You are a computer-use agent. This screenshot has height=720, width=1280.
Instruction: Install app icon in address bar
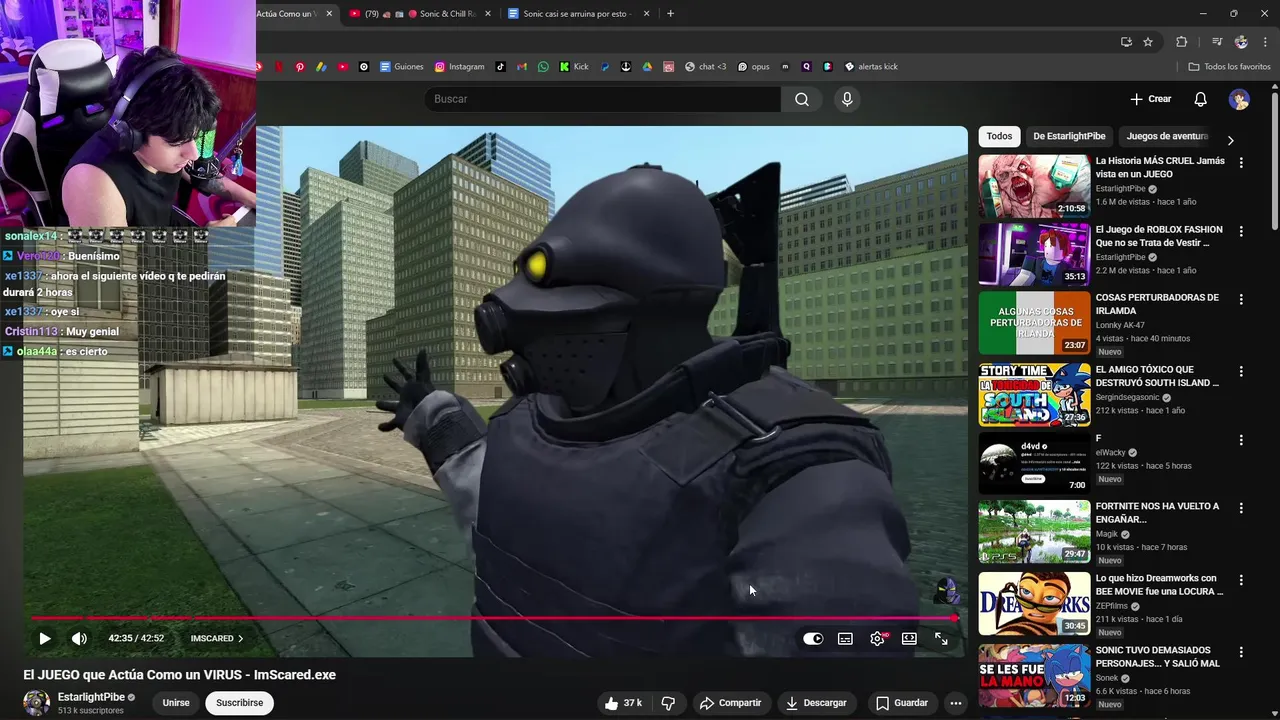tap(1126, 42)
